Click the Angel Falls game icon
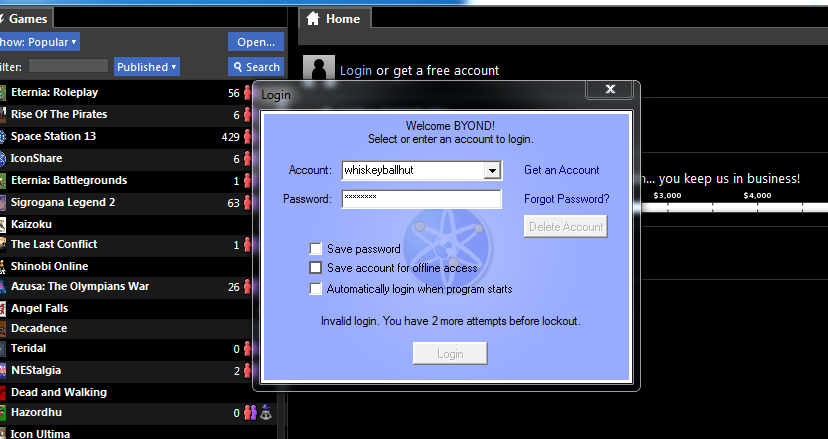Image resolution: width=828 pixels, height=439 pixels. (x=3, y=309)
